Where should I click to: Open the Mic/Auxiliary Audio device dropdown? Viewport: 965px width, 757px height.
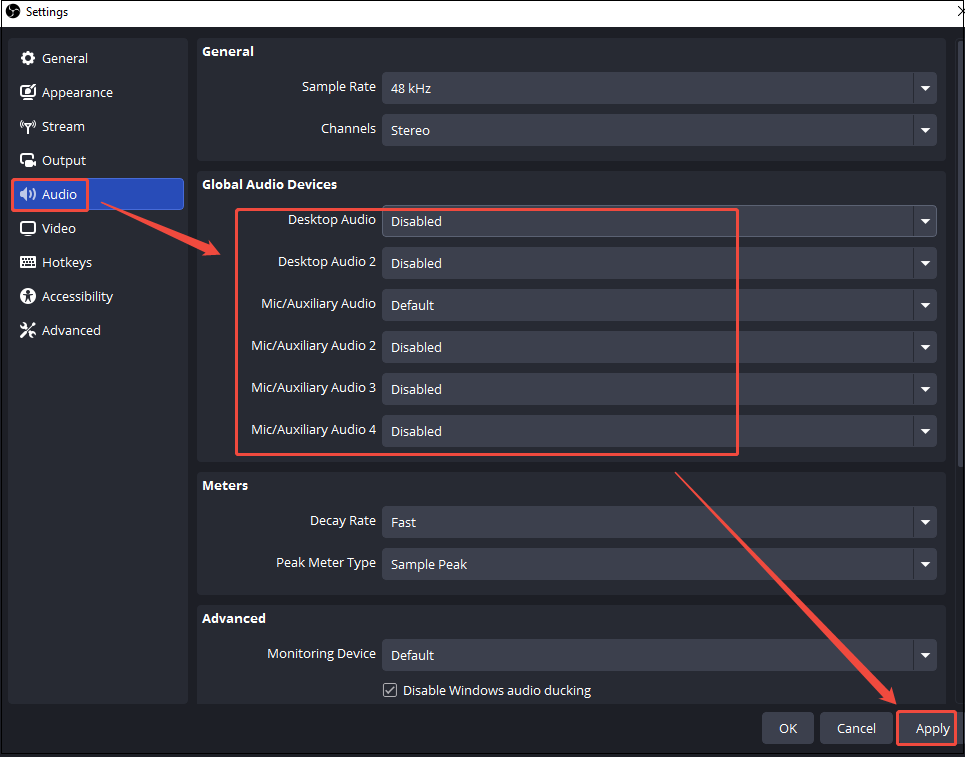coord(659,305)
